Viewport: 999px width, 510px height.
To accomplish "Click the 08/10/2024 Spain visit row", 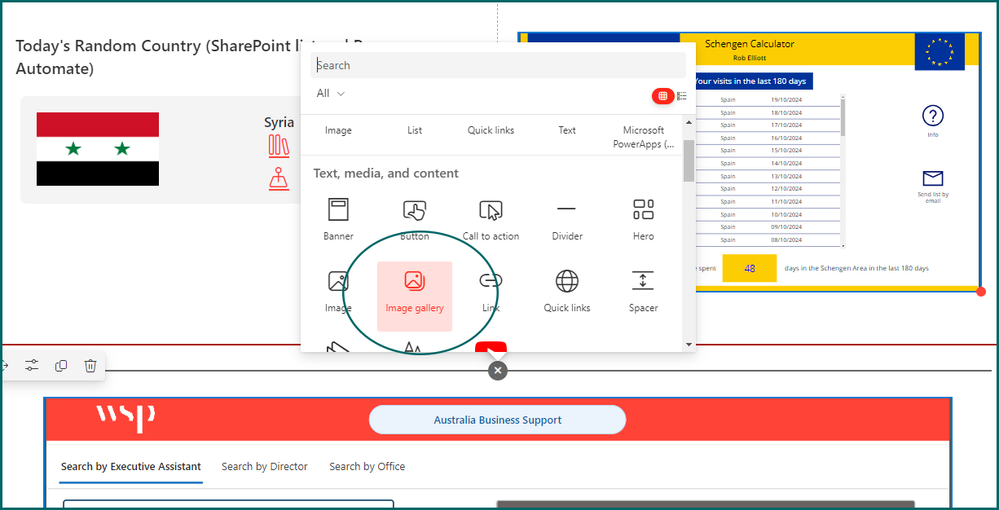I will [x=768, y=240].
